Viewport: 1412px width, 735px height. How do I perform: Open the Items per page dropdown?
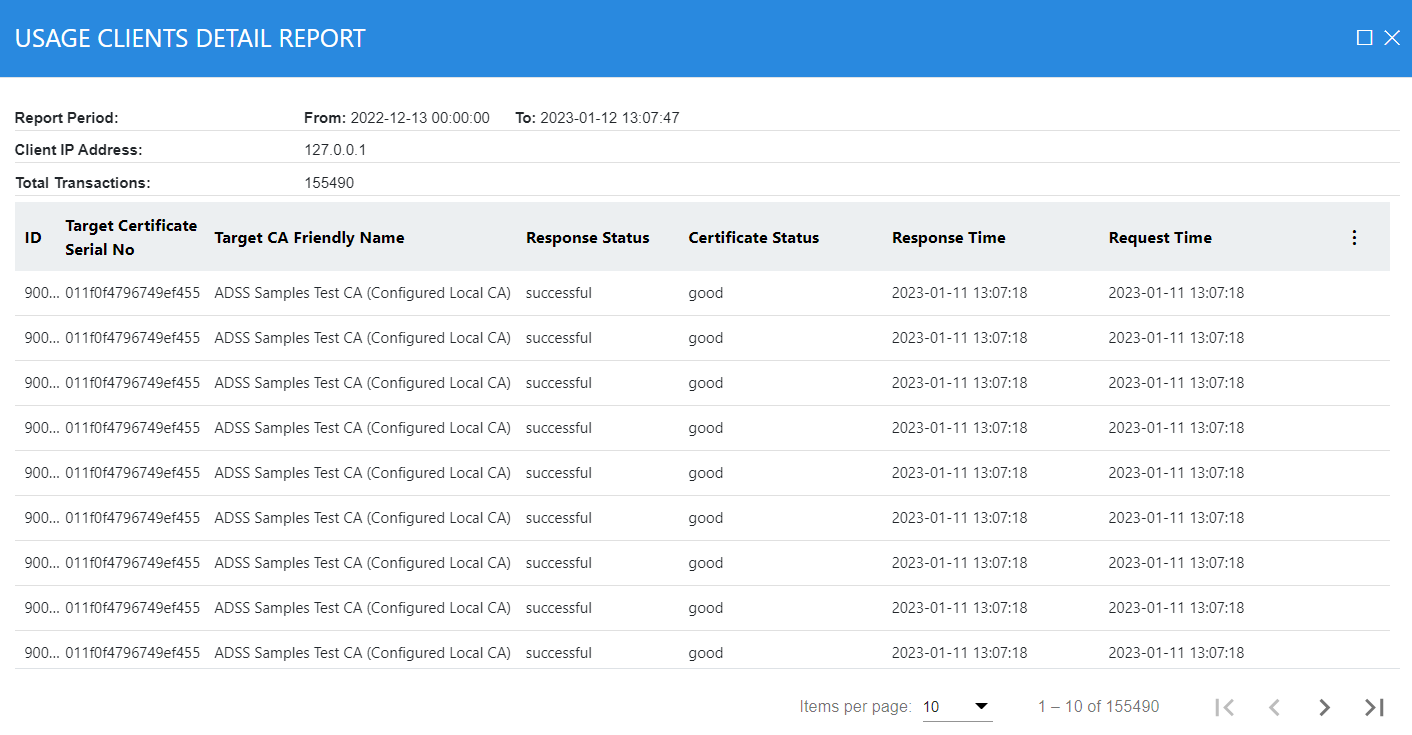click(955, 707)
